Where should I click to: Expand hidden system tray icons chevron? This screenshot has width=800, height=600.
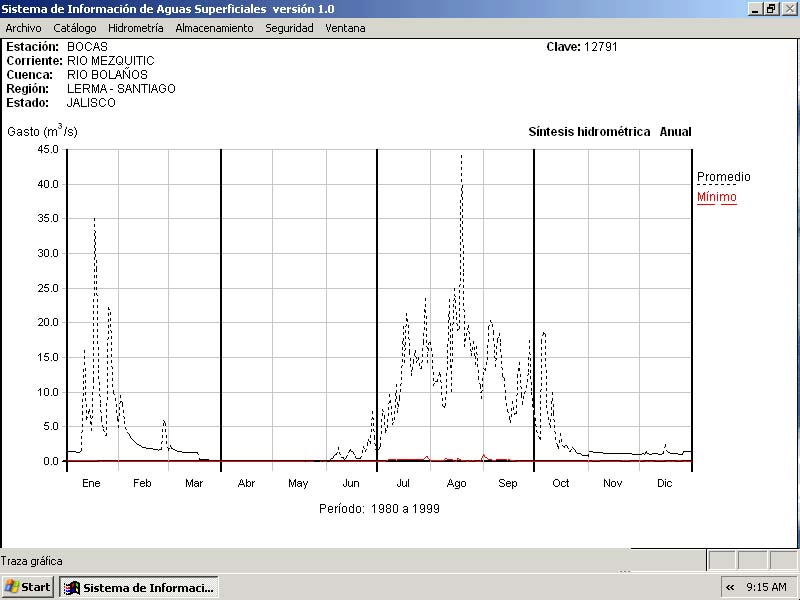(730, 587)
